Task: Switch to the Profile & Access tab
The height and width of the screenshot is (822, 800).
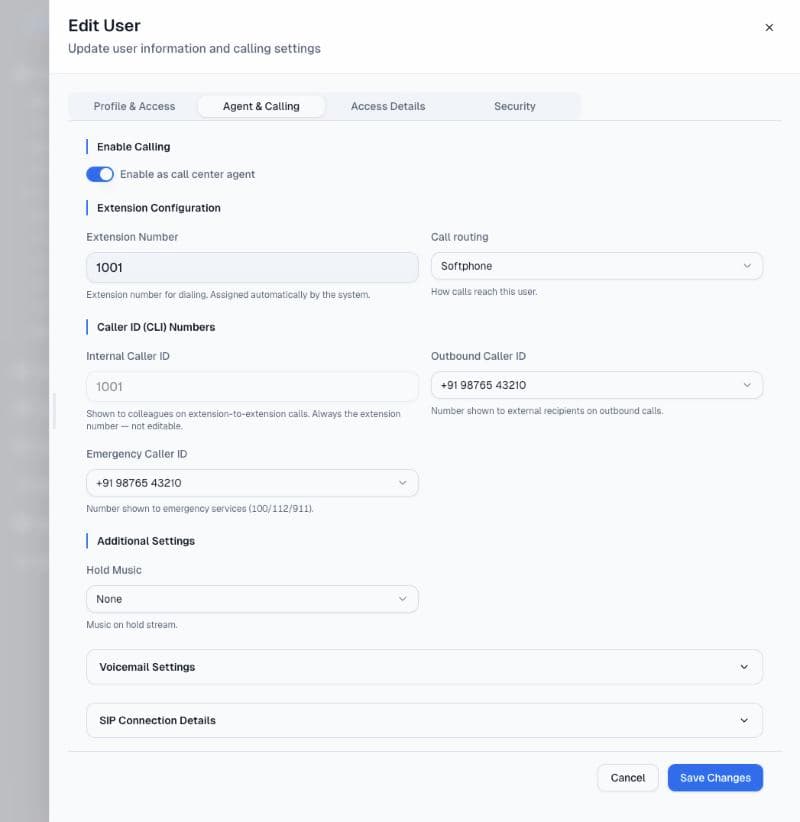Action: (x=134, y=106)
